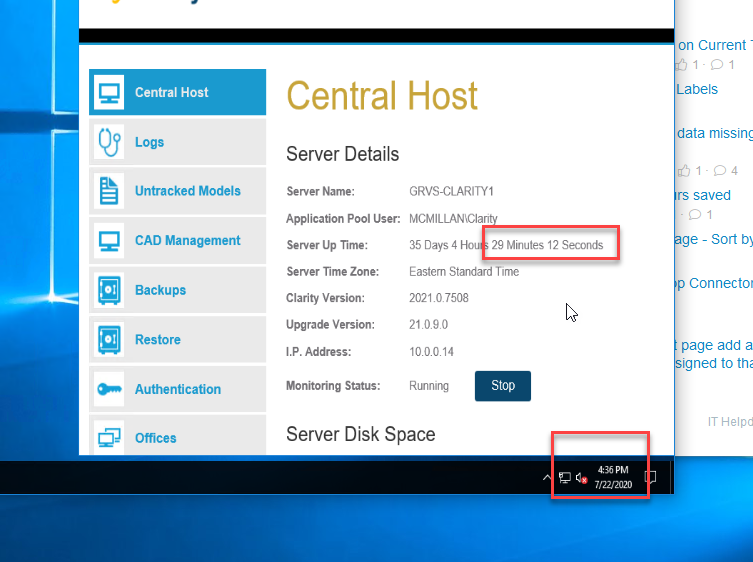The height and width of the screenshot is (562, 753).
Task: Click the Untracked Models document icon
Action: 108,191
